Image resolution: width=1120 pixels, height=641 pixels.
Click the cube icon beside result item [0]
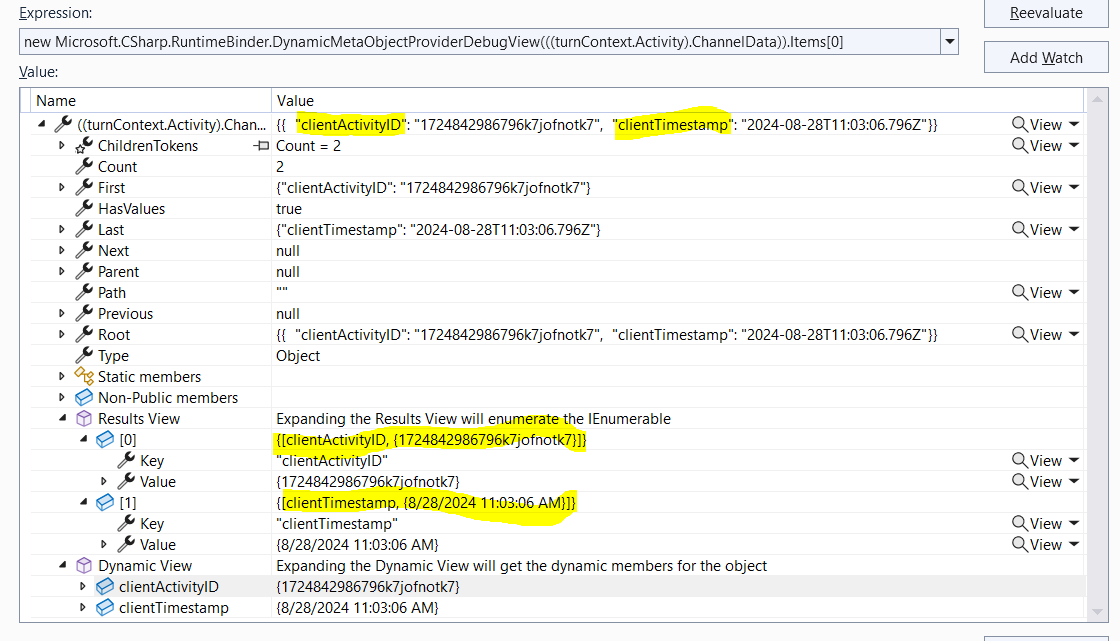(104, 439)
